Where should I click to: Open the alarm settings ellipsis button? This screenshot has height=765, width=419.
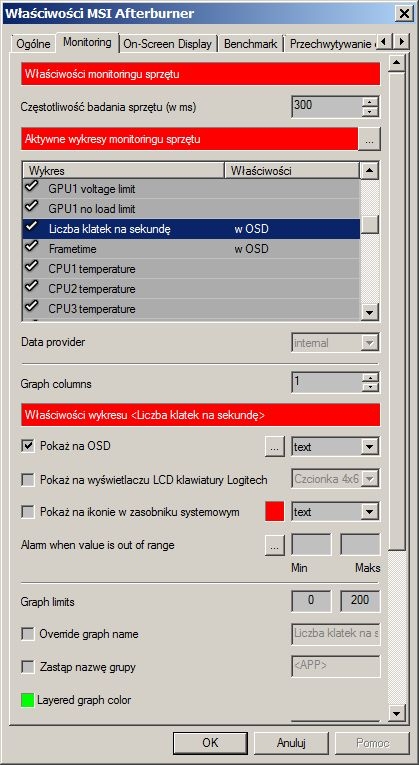coord(275,545)
